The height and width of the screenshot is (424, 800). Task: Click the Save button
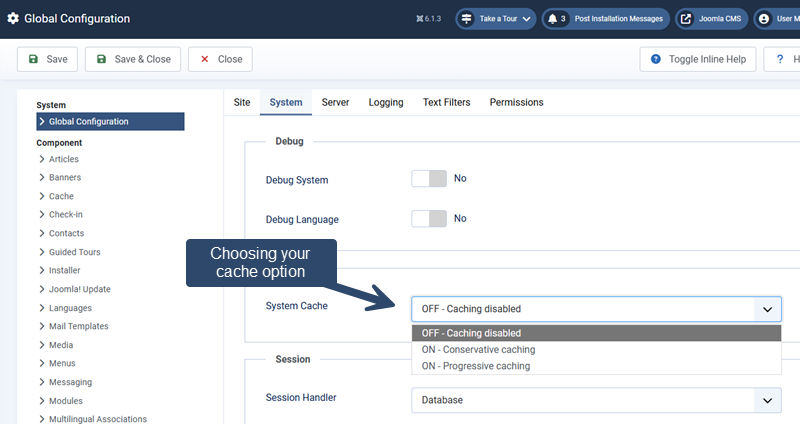pyautogui.click(x=47, y=59)
